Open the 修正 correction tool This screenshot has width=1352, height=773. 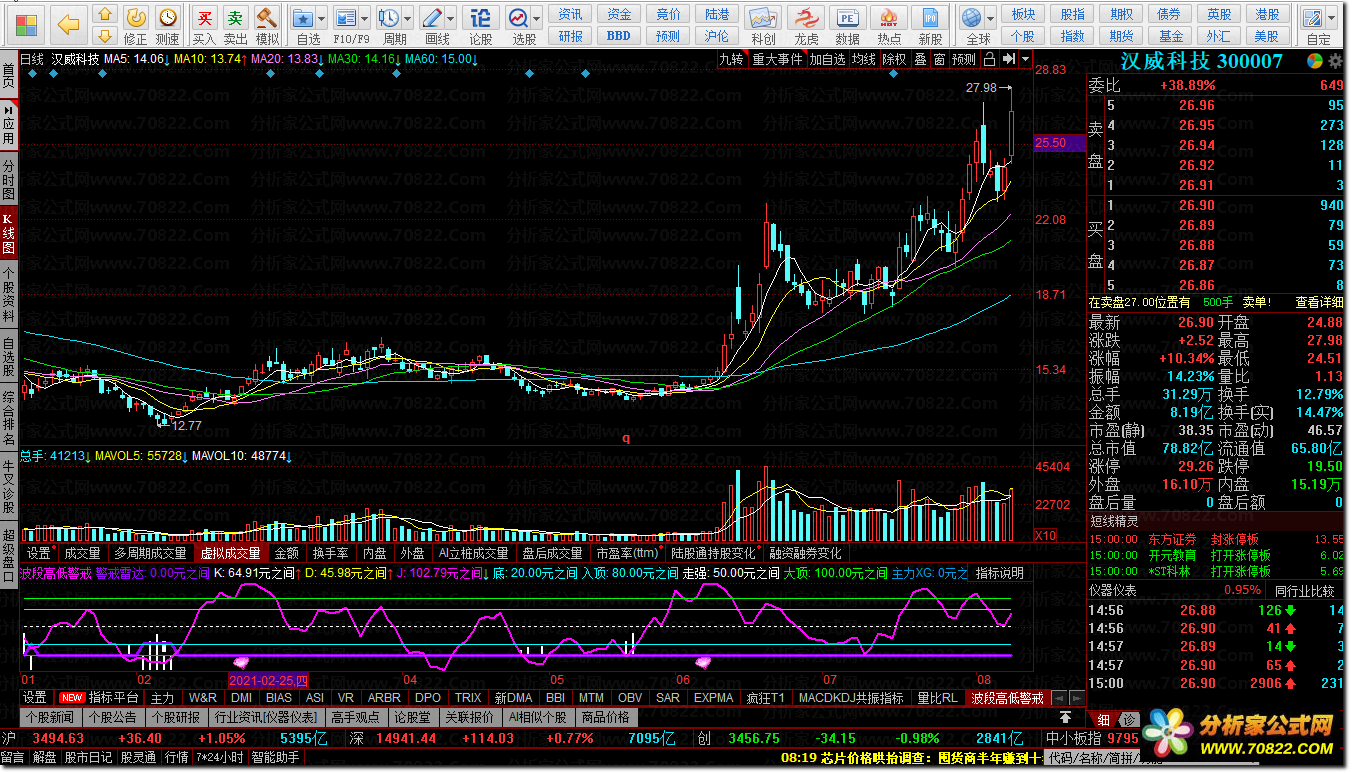point(136,26)
